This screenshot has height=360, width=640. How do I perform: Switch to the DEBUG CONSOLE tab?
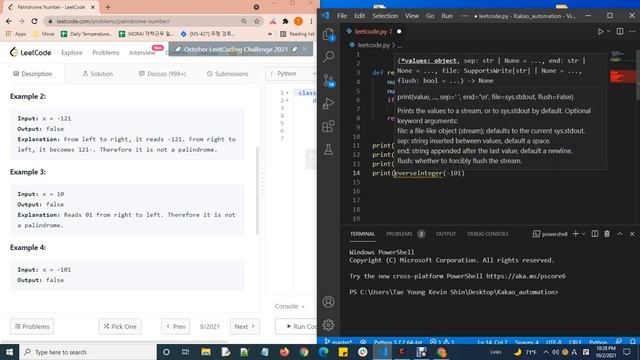pyautogui.click(x=488, y=234)
